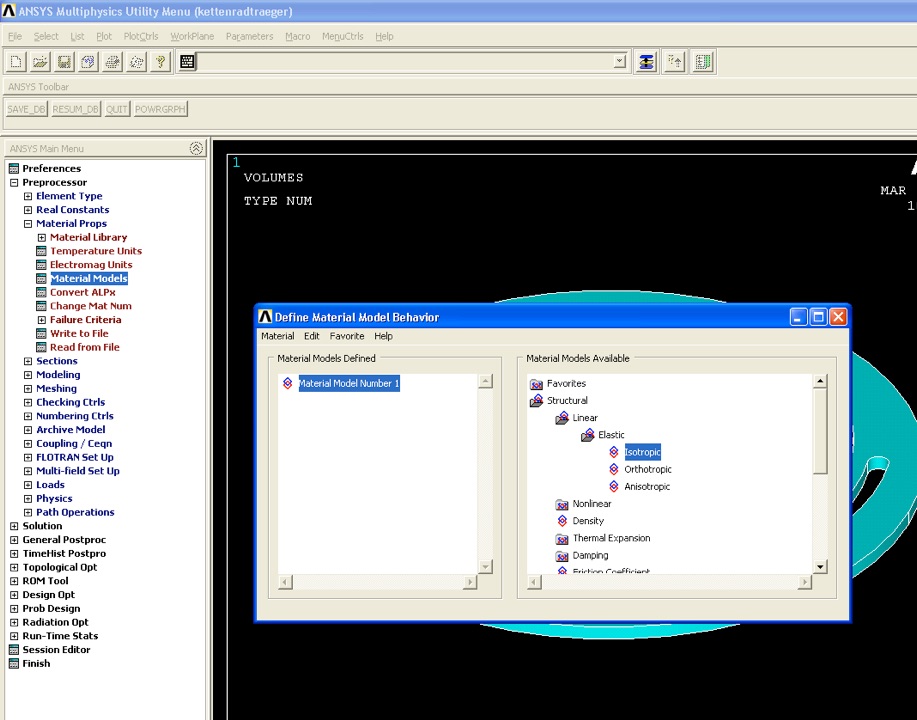Click the Finish menu icon
Screen dimensions: 917x720
(14, 663)
